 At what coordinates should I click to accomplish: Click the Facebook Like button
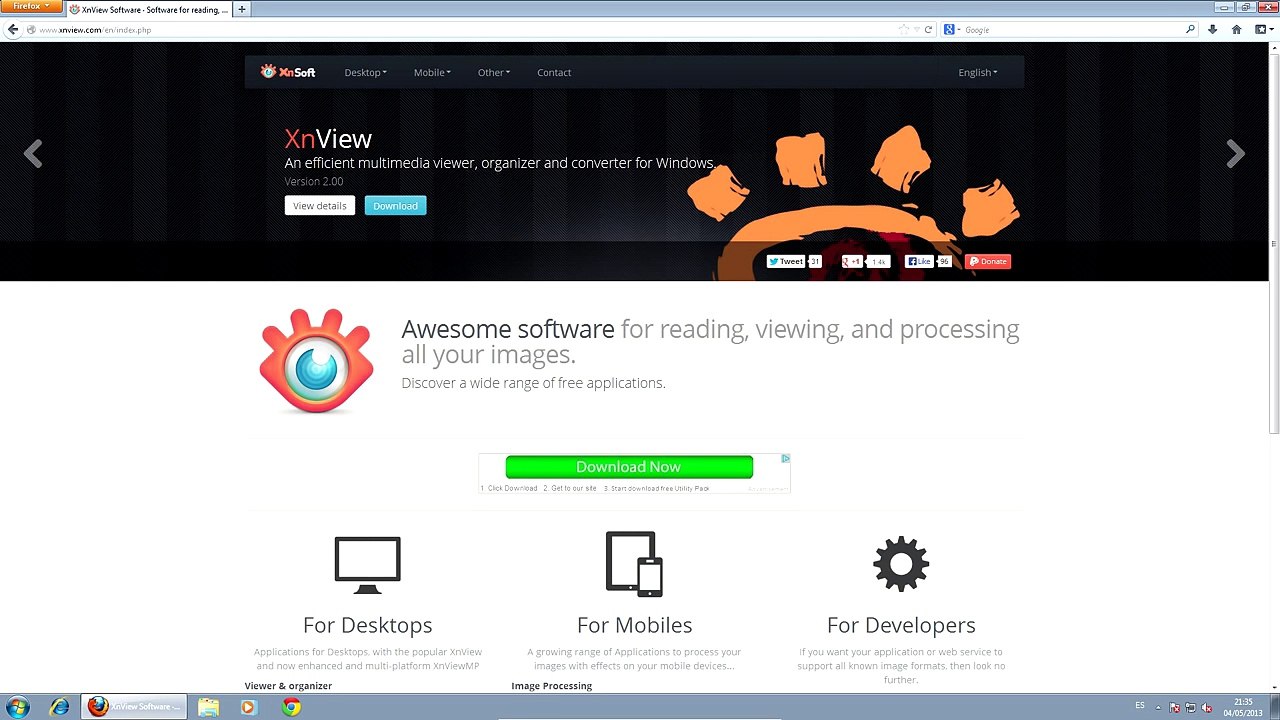click(x=919, y=261)
